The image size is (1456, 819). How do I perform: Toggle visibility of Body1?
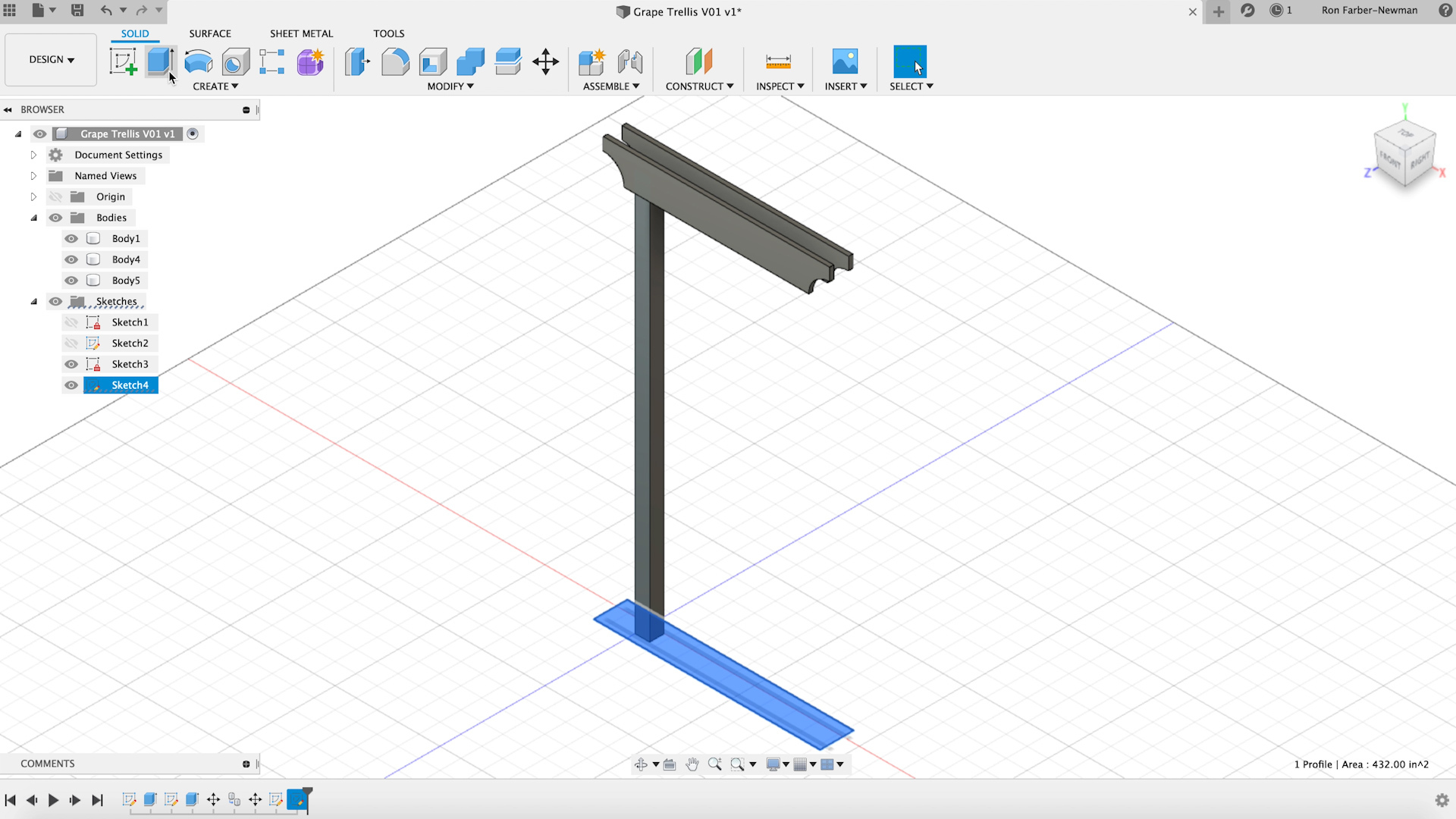coord(71,238)
